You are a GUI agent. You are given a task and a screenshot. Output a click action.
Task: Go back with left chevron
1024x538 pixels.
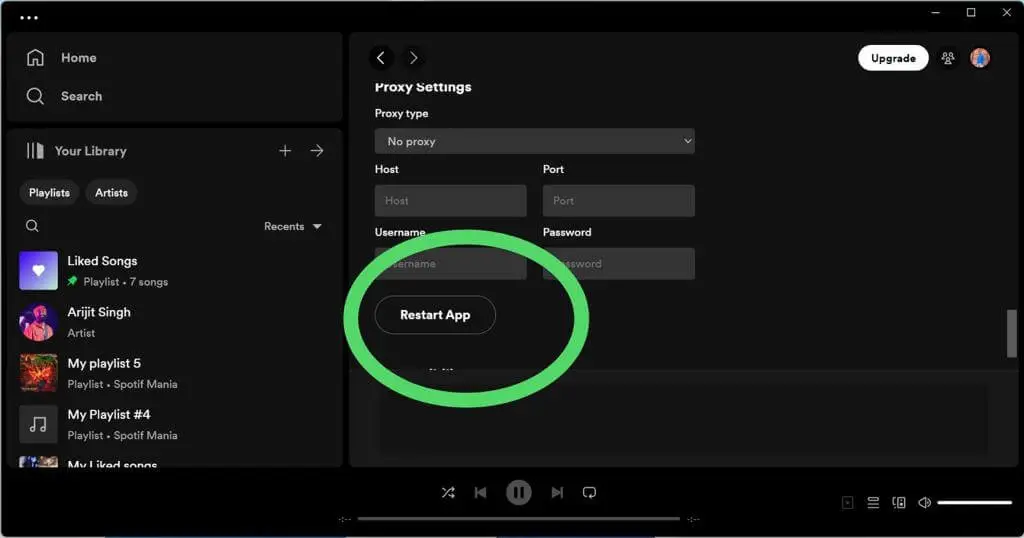pos(381,57)
